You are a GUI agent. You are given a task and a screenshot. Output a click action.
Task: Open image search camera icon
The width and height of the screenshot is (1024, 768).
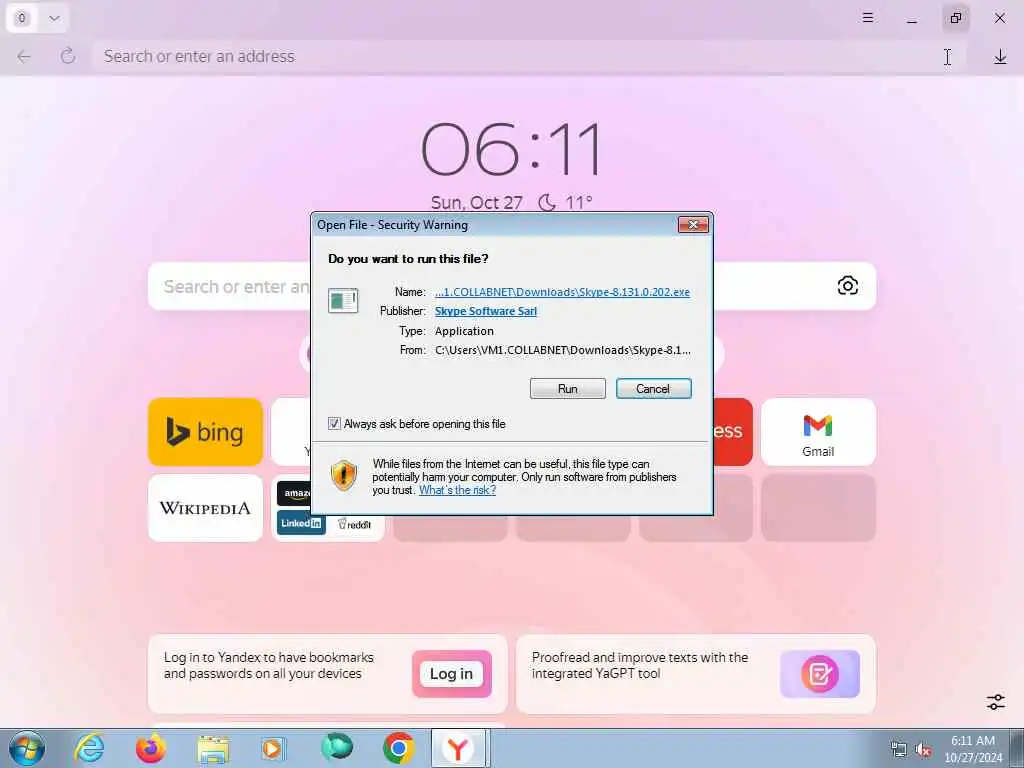847,286
